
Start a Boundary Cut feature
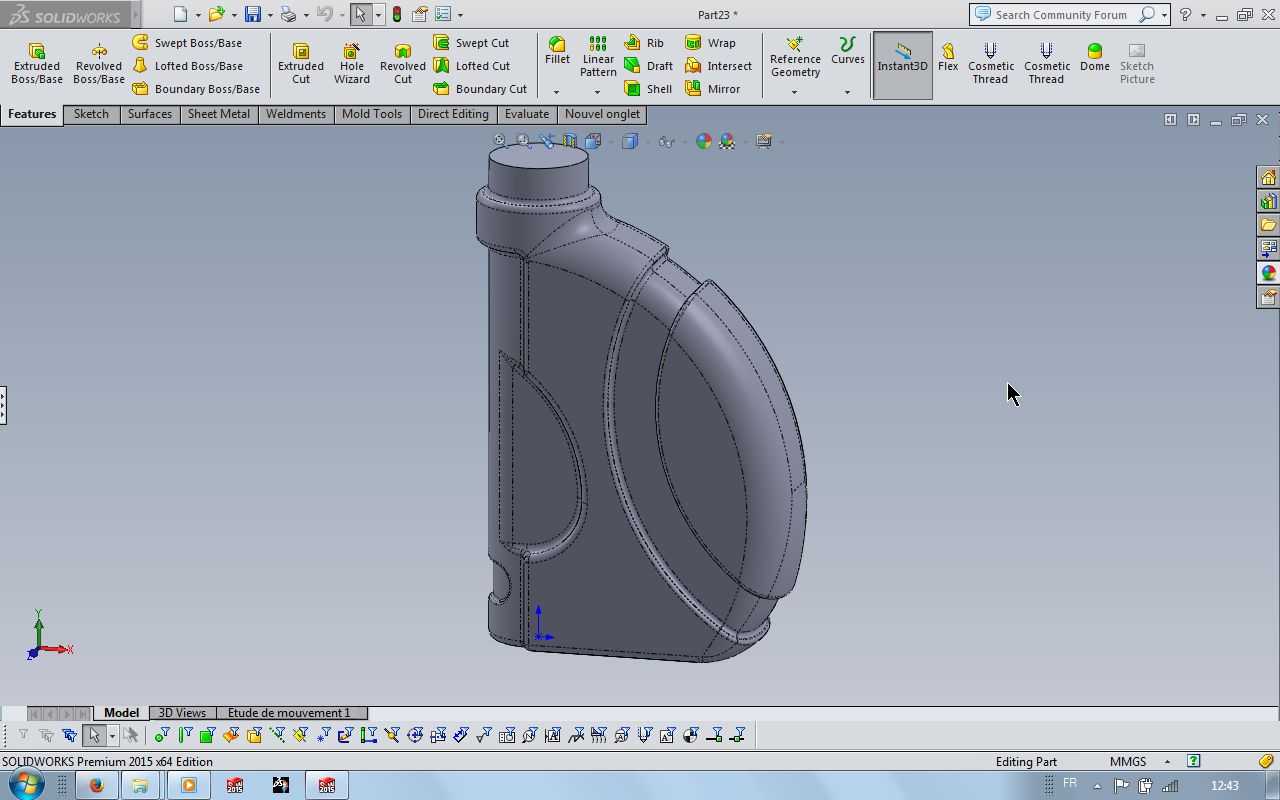point(480,89)
